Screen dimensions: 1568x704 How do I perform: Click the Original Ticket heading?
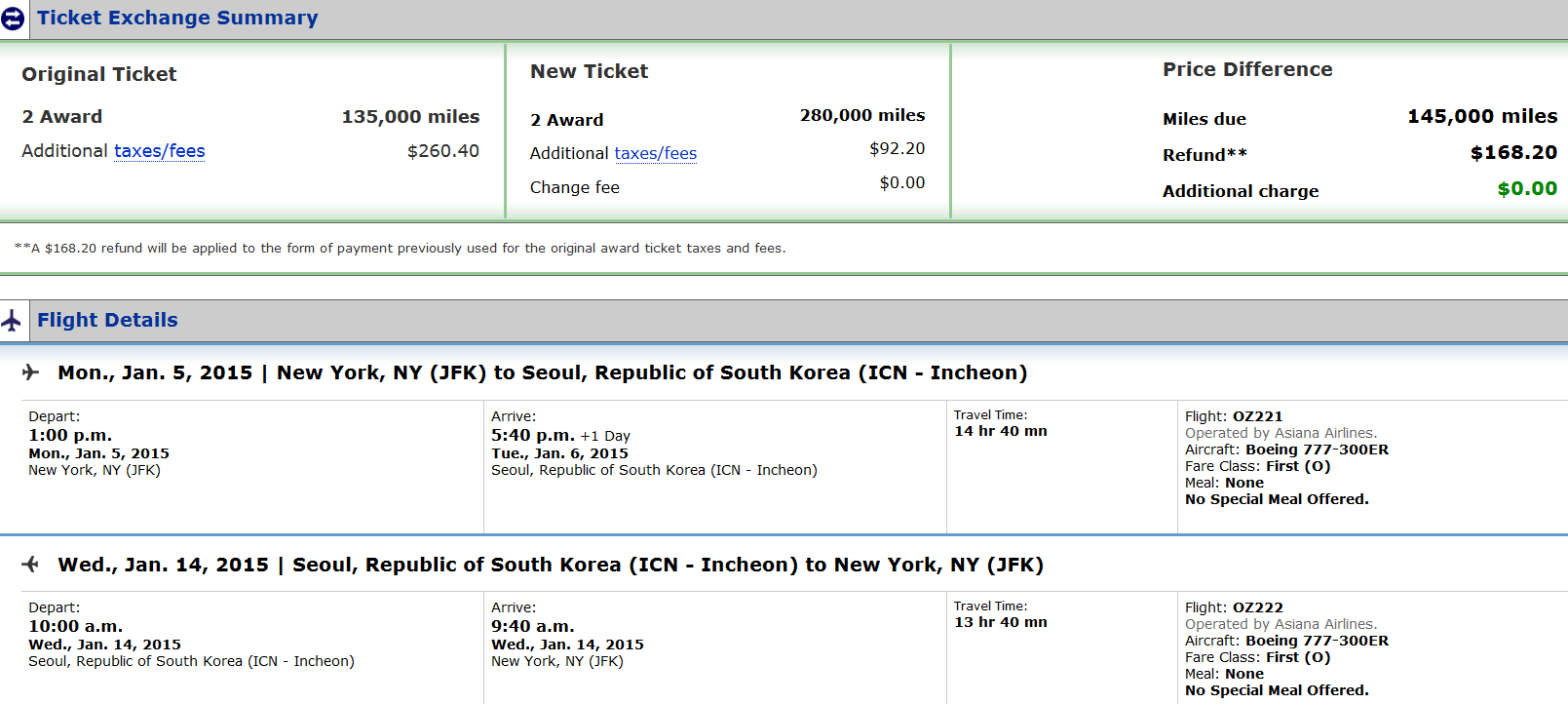[99, 74]
